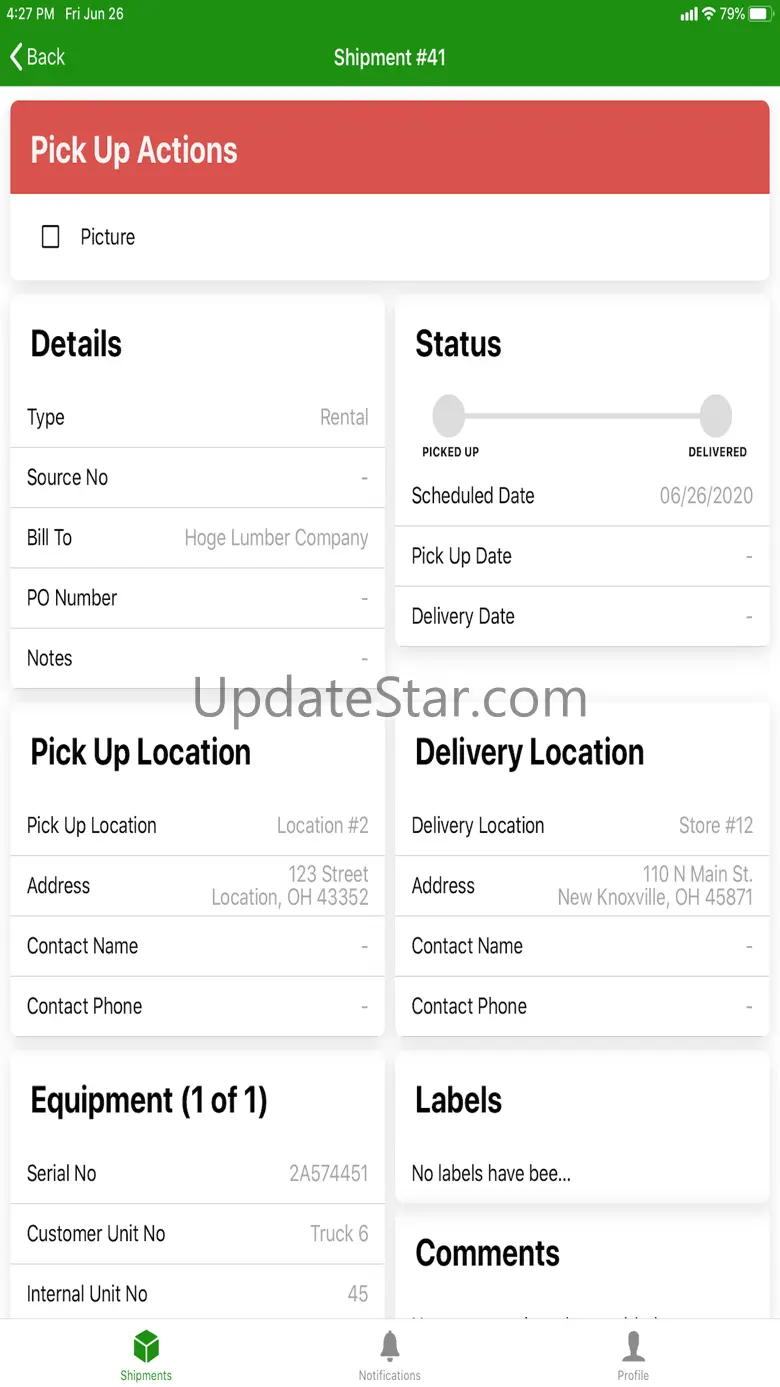Image resolution: width=780 pixels, height=1387 pixels.
Task: Select the Serial No 2A574451 row
Action: [x=197, y=1174]
